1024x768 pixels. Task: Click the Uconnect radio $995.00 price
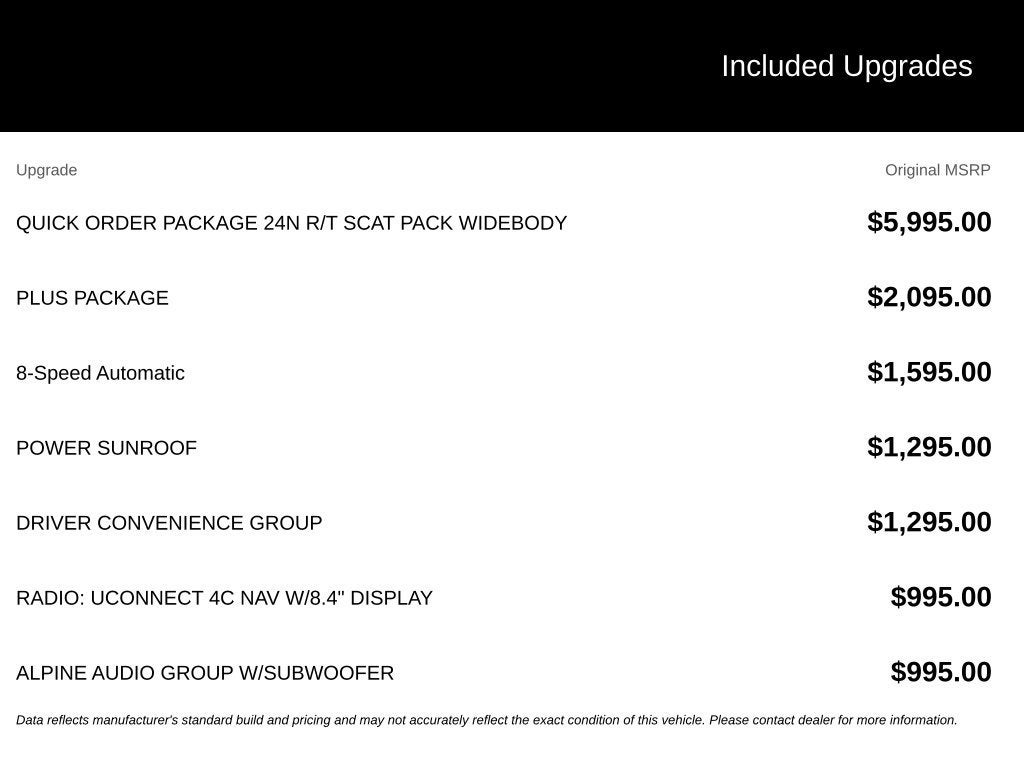point(941,597)
